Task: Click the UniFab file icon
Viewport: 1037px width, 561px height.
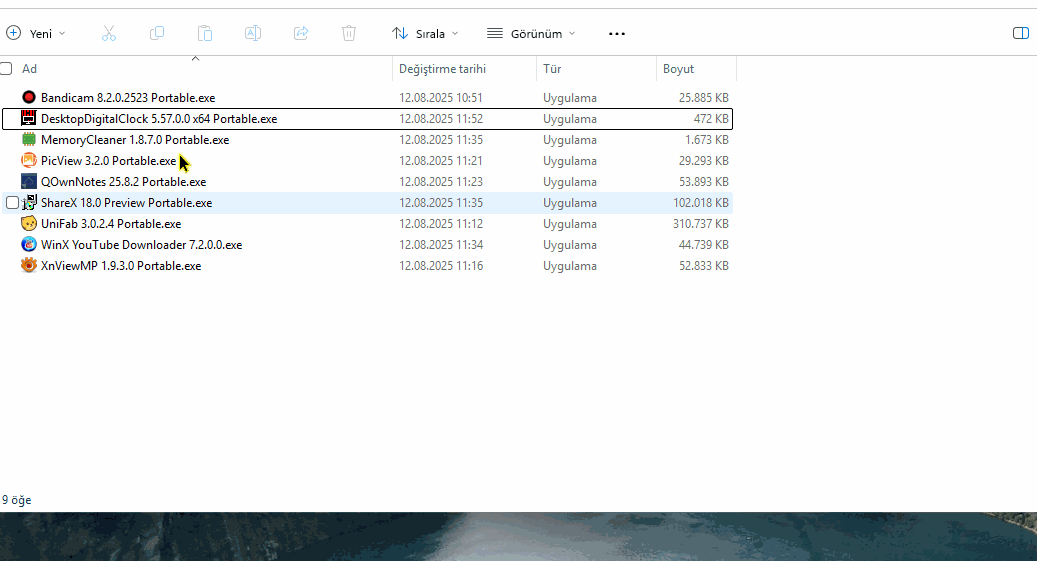Action: (x=28, y=224)
